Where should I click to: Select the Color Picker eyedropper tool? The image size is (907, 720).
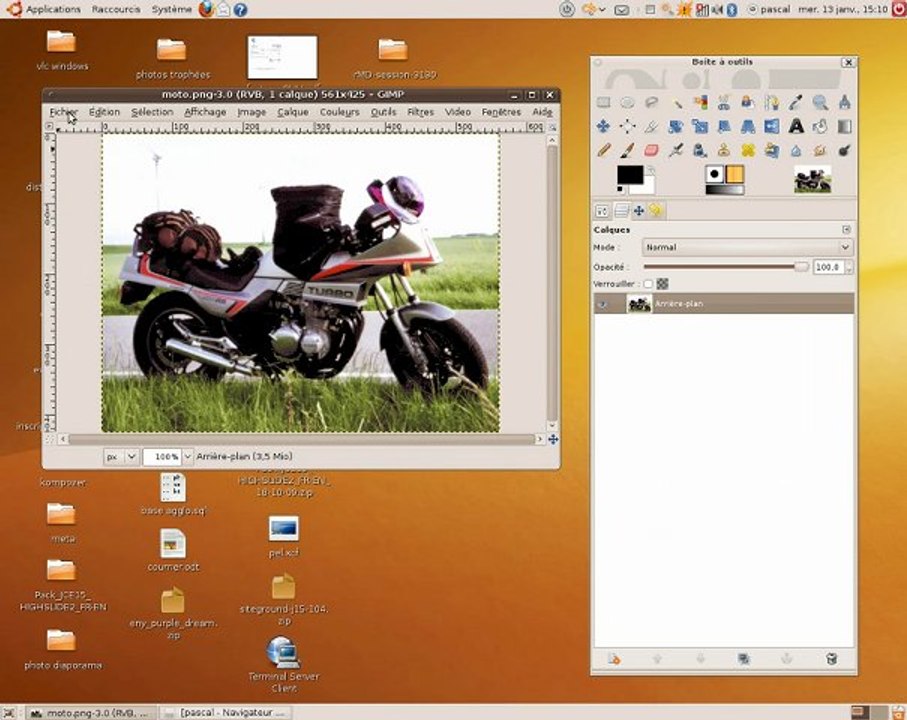[x=797, y=102]
